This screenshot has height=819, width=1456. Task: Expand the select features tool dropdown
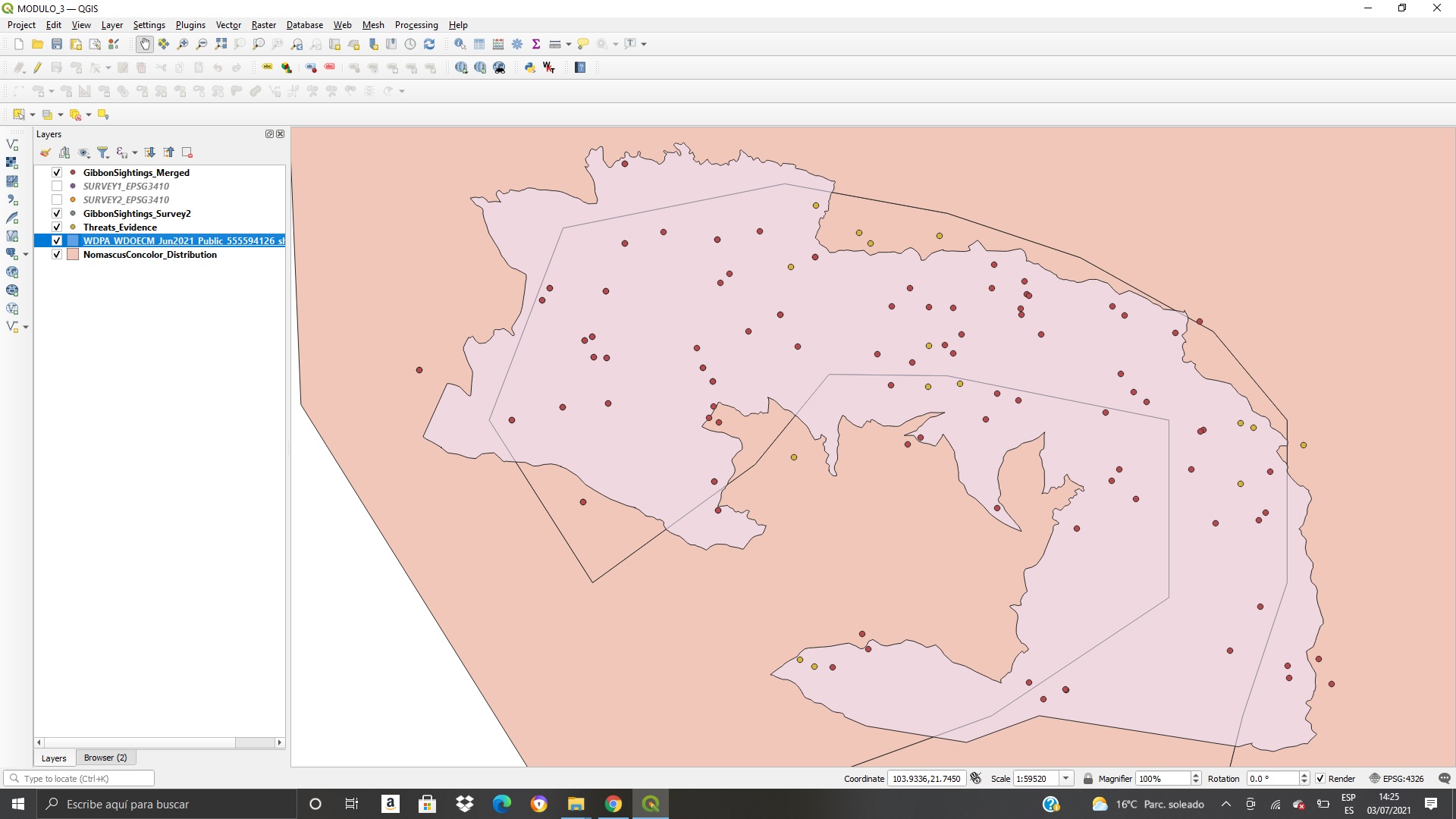click(33, 115)
